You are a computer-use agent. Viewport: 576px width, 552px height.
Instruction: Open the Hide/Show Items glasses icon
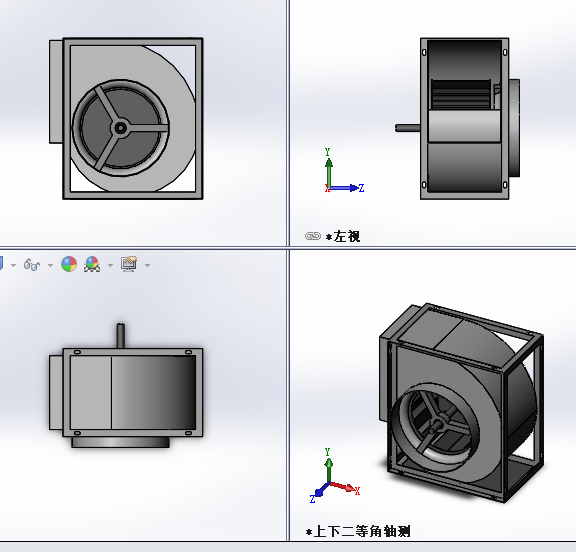coord(32,264)
